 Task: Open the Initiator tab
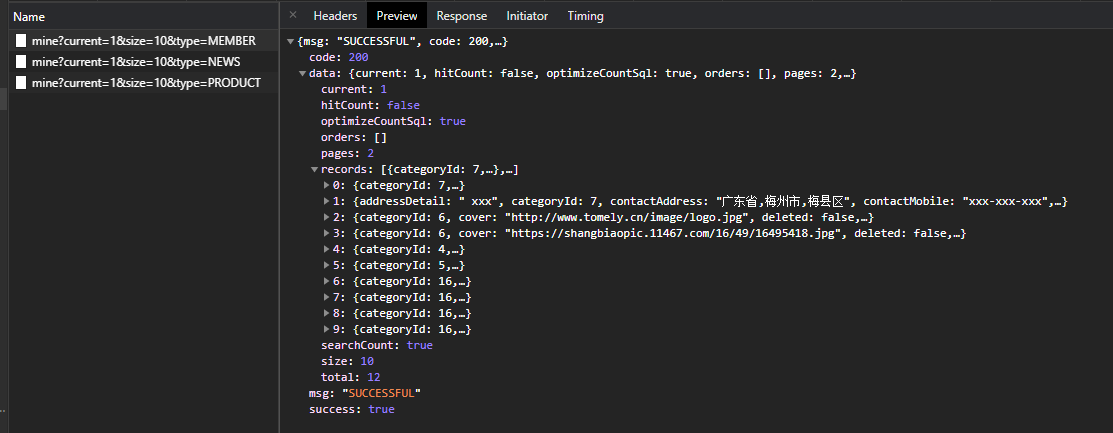(x=527, y=16)
